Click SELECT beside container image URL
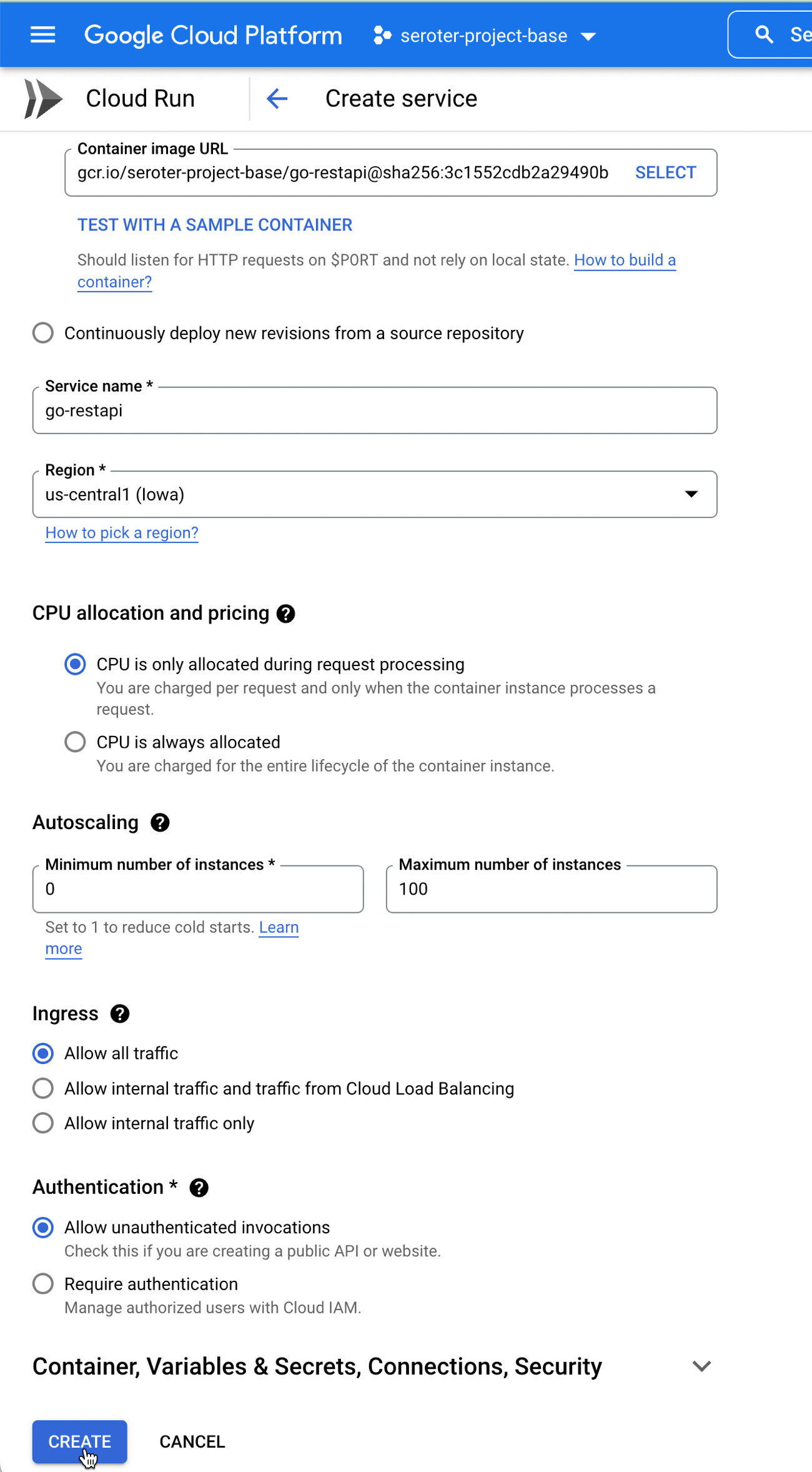Screen dimensions: 812x1472 [x=665, y=173]
